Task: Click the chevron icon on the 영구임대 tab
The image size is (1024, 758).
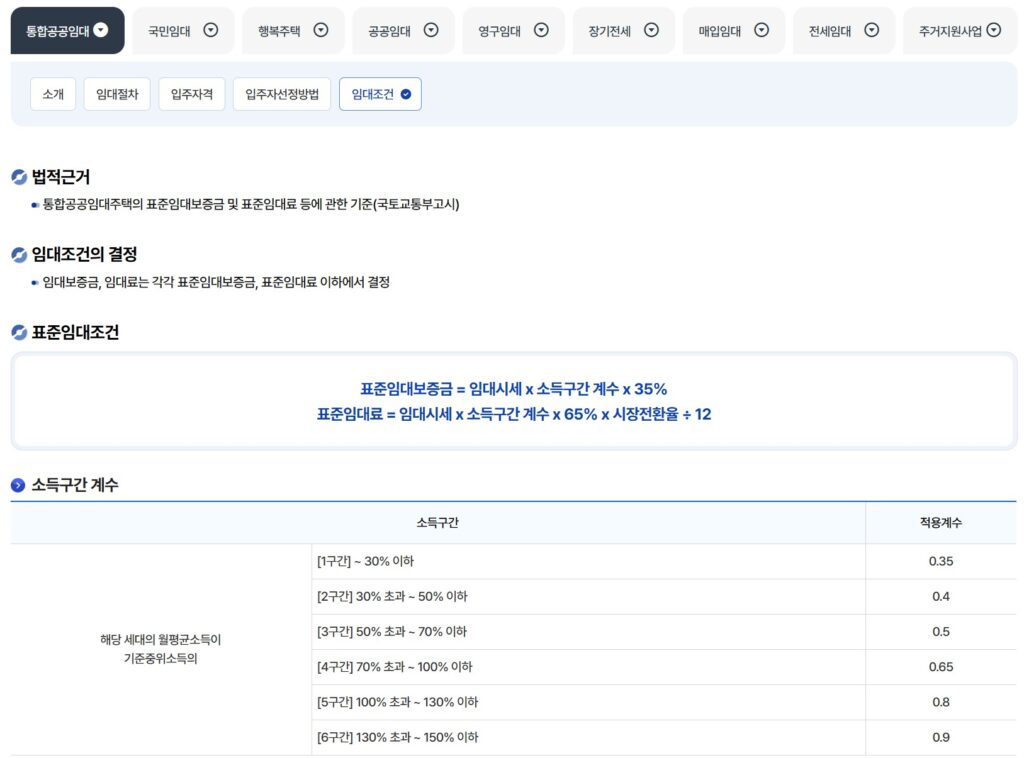Action: (541, 30)
